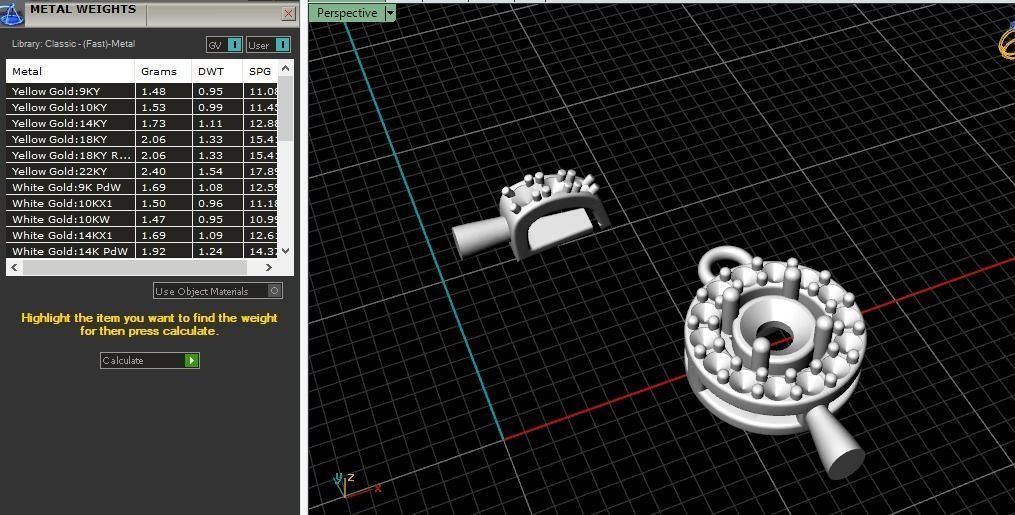
Task: Close the Metal Weights panel
Action: click(289, 14)
